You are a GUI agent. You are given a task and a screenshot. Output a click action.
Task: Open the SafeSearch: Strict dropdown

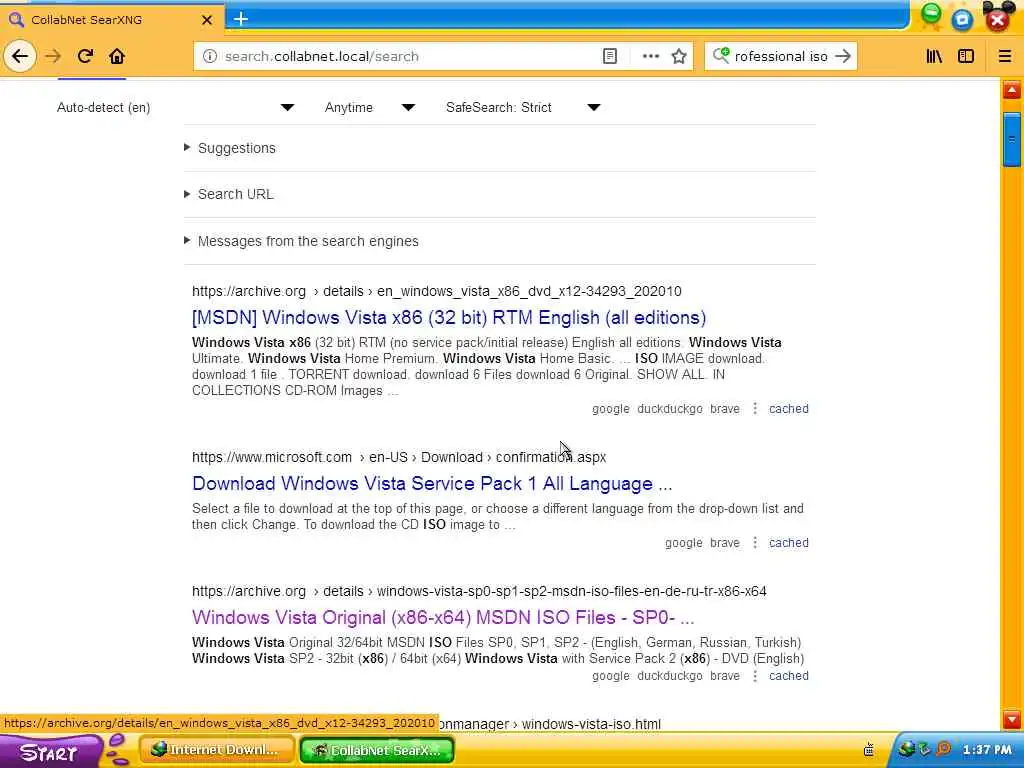522,107
